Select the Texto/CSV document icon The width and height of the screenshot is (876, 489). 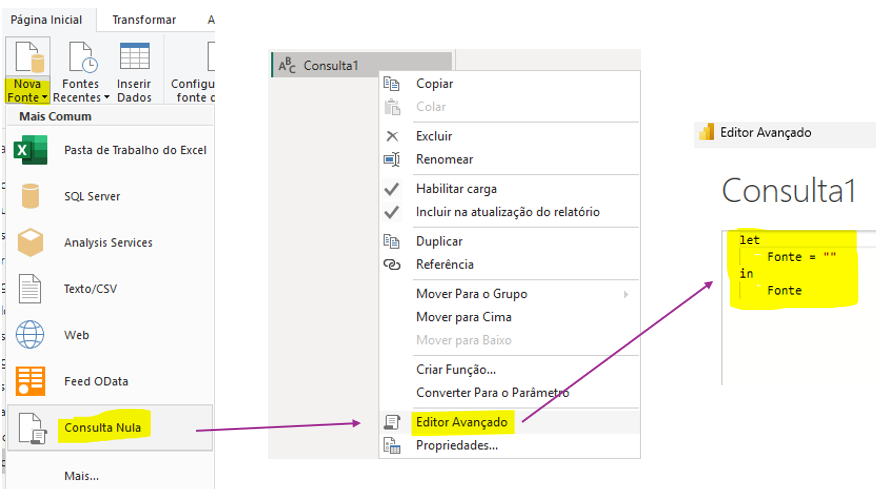(30, 289)
